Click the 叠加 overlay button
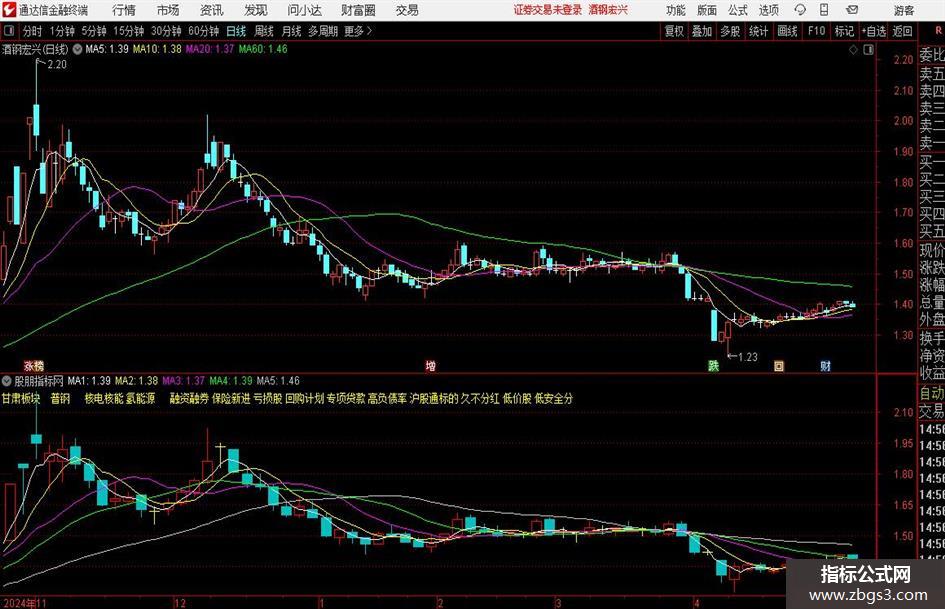 coord(702,31)
